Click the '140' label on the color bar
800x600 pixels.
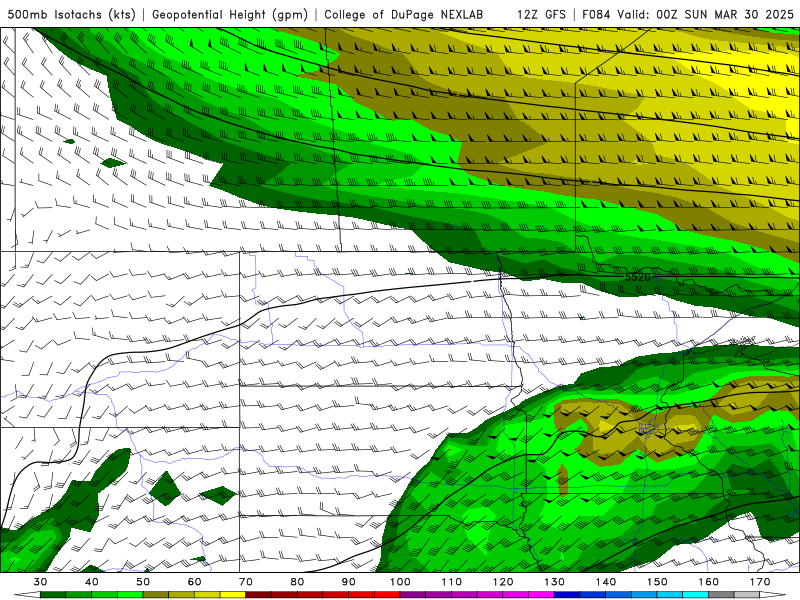tap(606, 582)
